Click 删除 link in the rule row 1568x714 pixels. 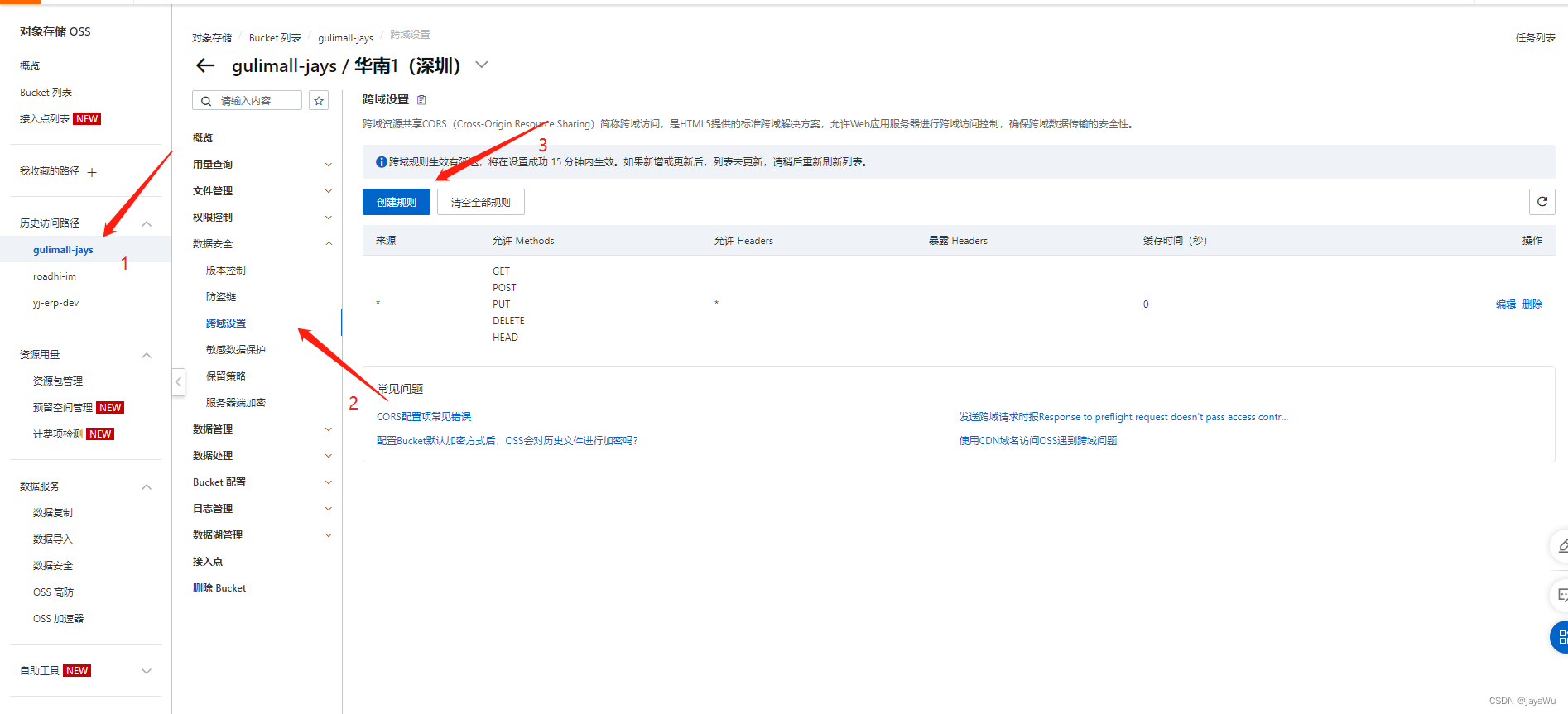tap(1532, 304)
